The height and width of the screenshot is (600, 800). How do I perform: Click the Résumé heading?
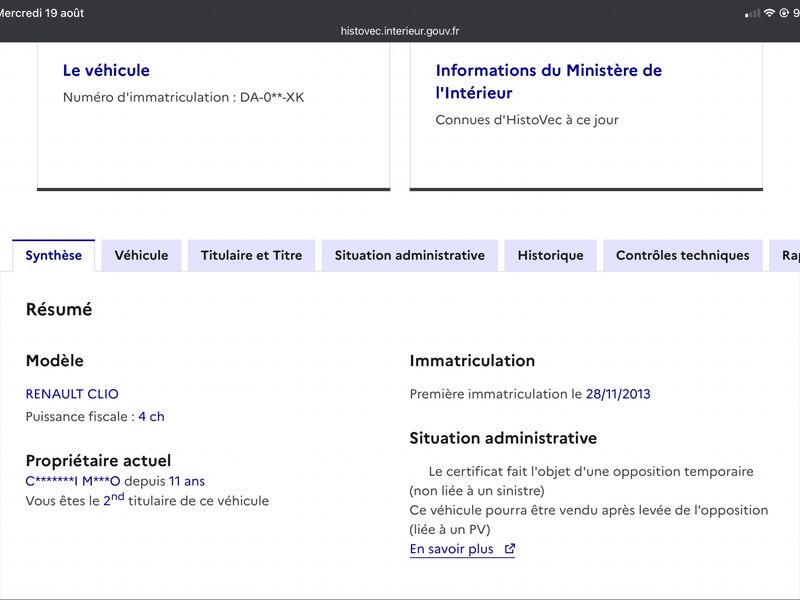coord(59,309)
